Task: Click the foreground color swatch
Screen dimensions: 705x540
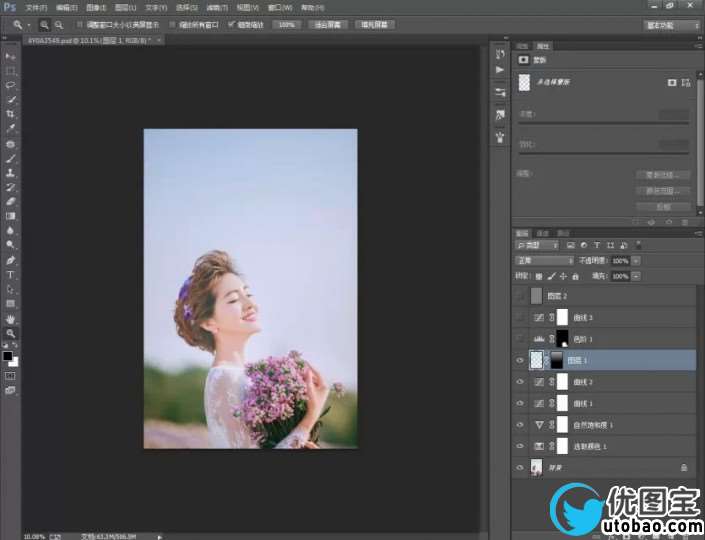Action: coord(8,355)
